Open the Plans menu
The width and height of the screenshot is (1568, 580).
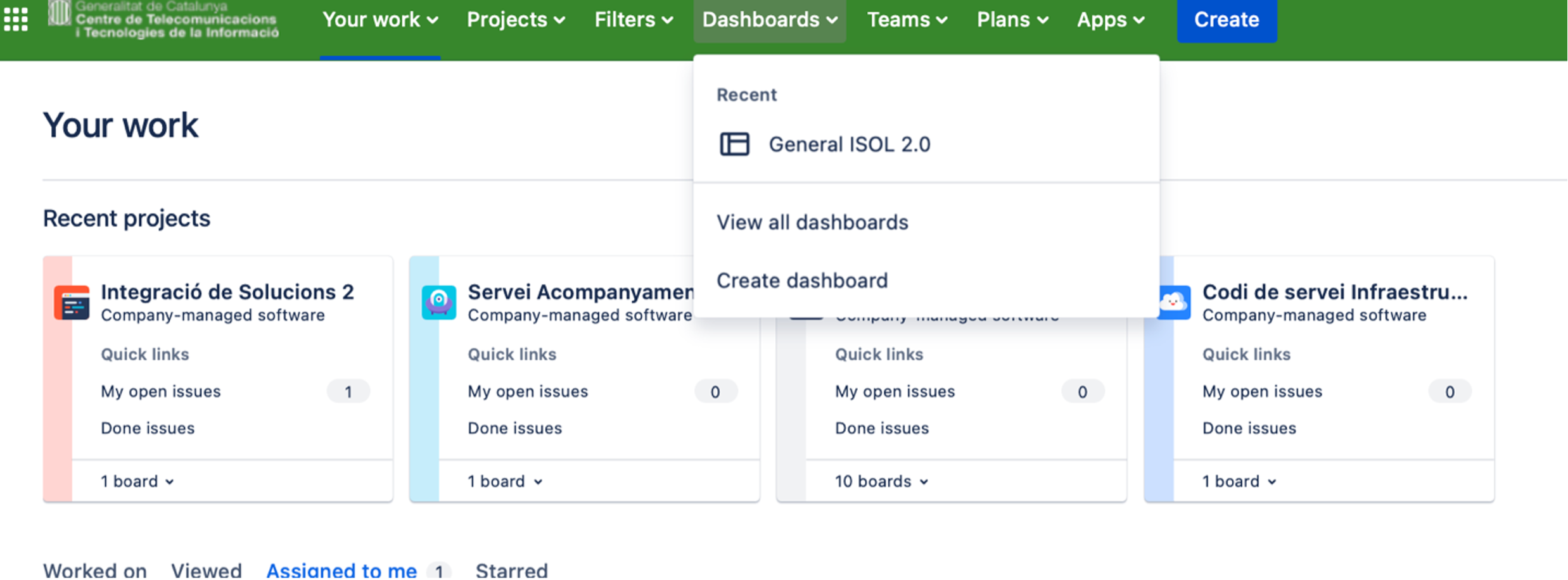(x=1012, y=20)
